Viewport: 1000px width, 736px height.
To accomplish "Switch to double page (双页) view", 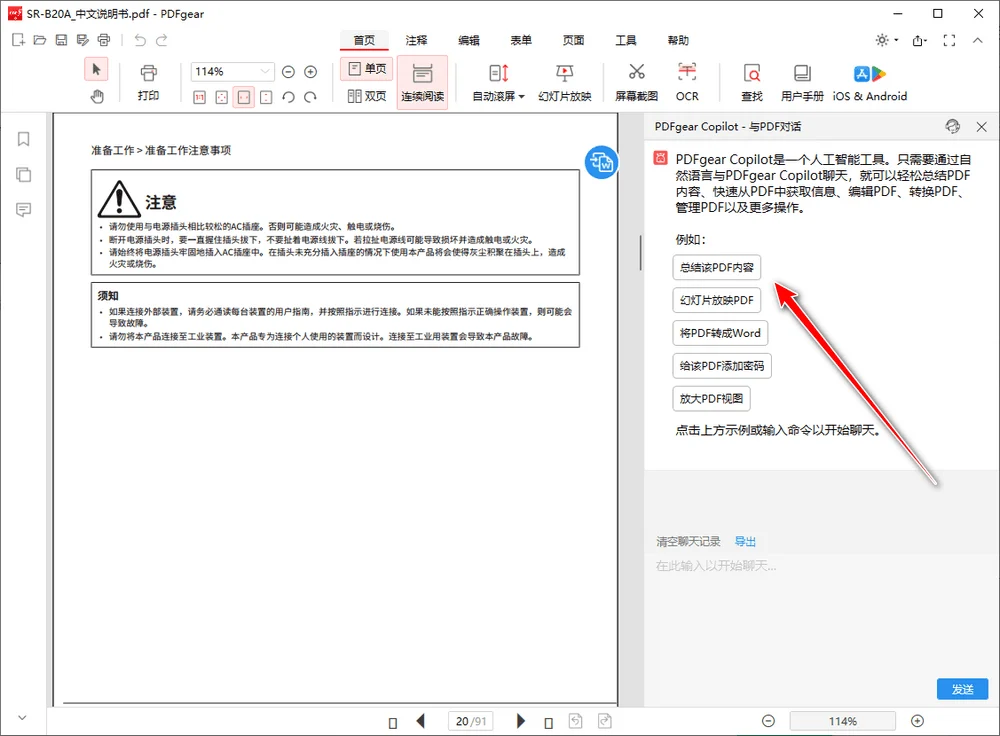I will [366, 96].
